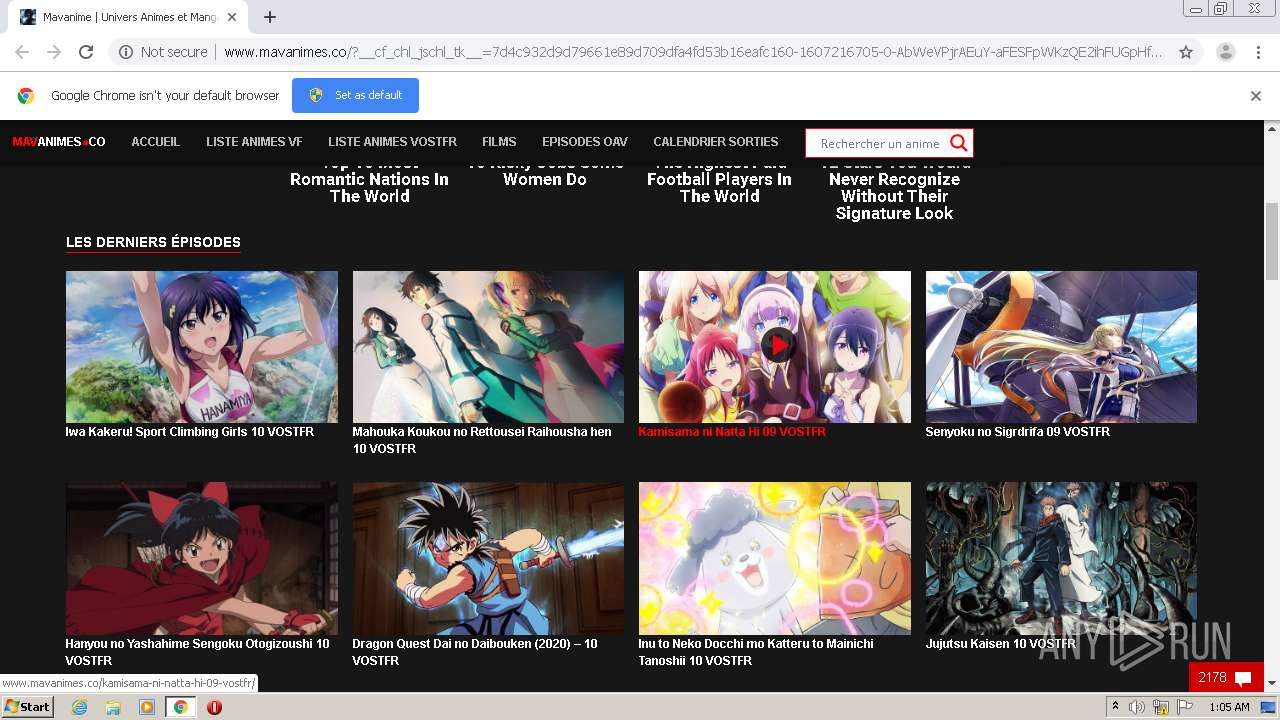Open the EPISODES OAV menu item
The width and height of the screenshot is (1280, 720).
point(585,142)
